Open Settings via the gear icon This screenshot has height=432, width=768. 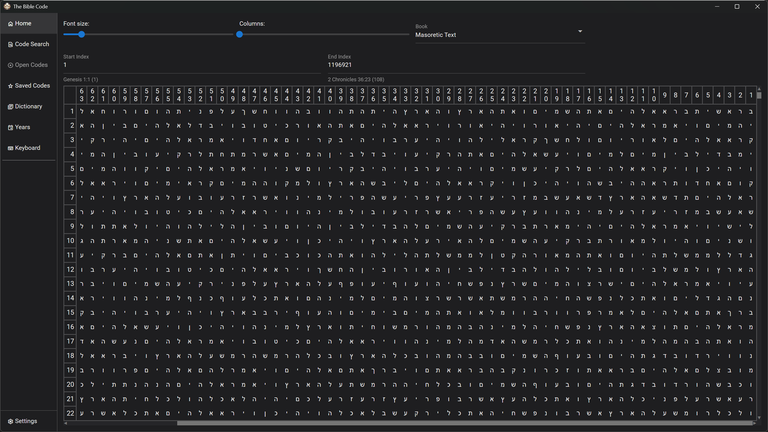(10, 421)
